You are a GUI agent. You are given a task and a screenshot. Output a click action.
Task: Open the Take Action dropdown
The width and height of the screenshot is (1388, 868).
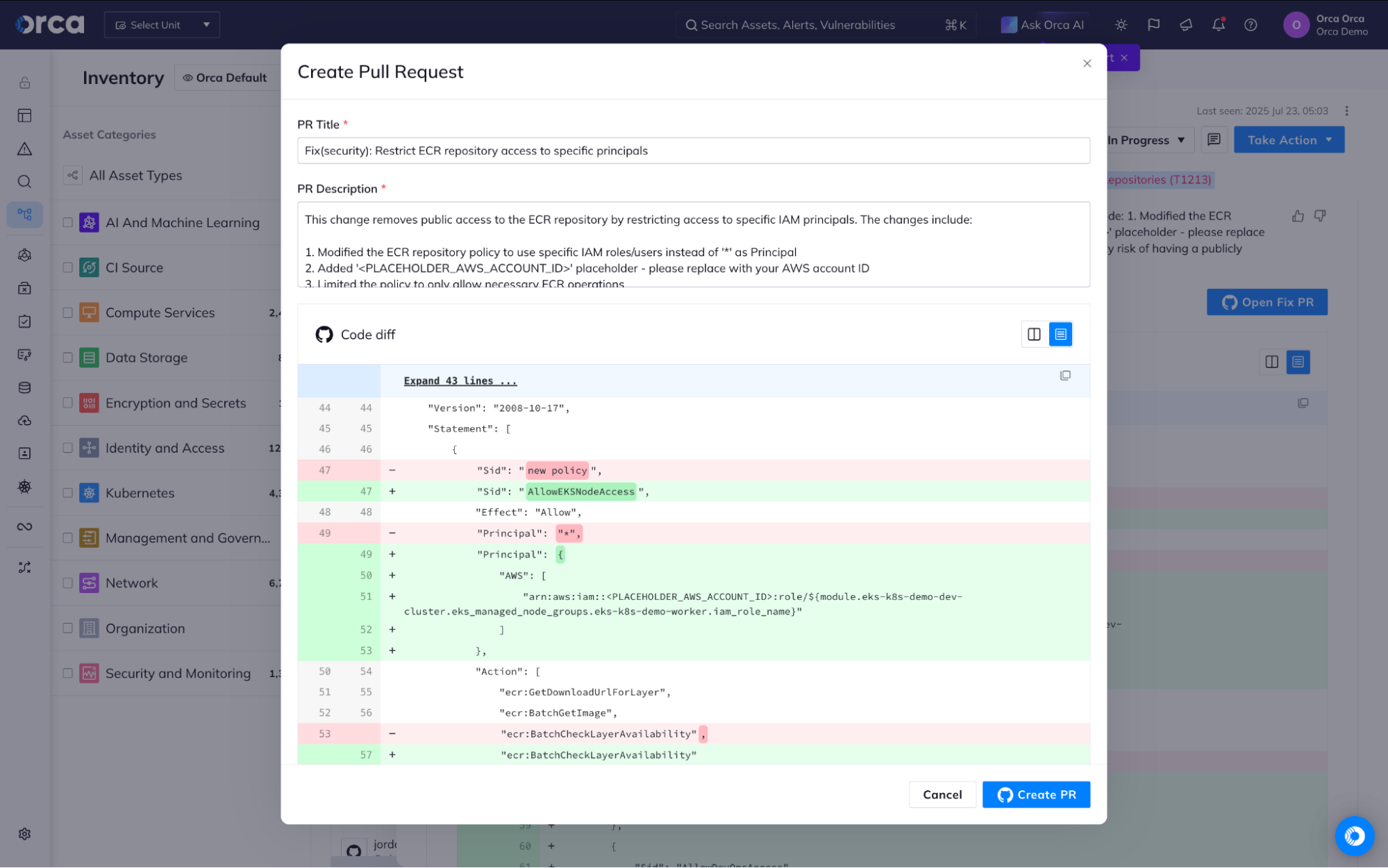tap(1289, 140)
